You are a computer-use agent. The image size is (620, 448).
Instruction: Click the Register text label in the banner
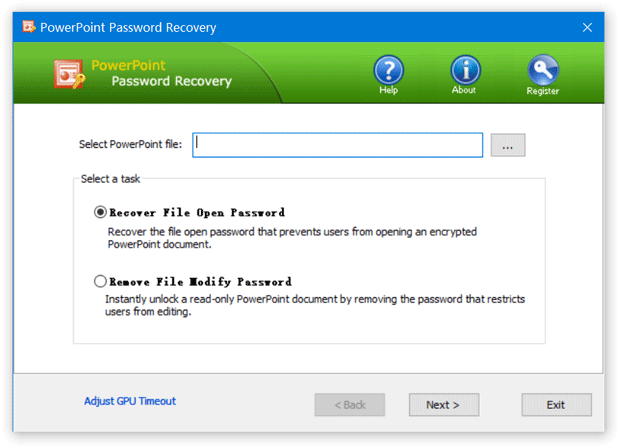543,91
